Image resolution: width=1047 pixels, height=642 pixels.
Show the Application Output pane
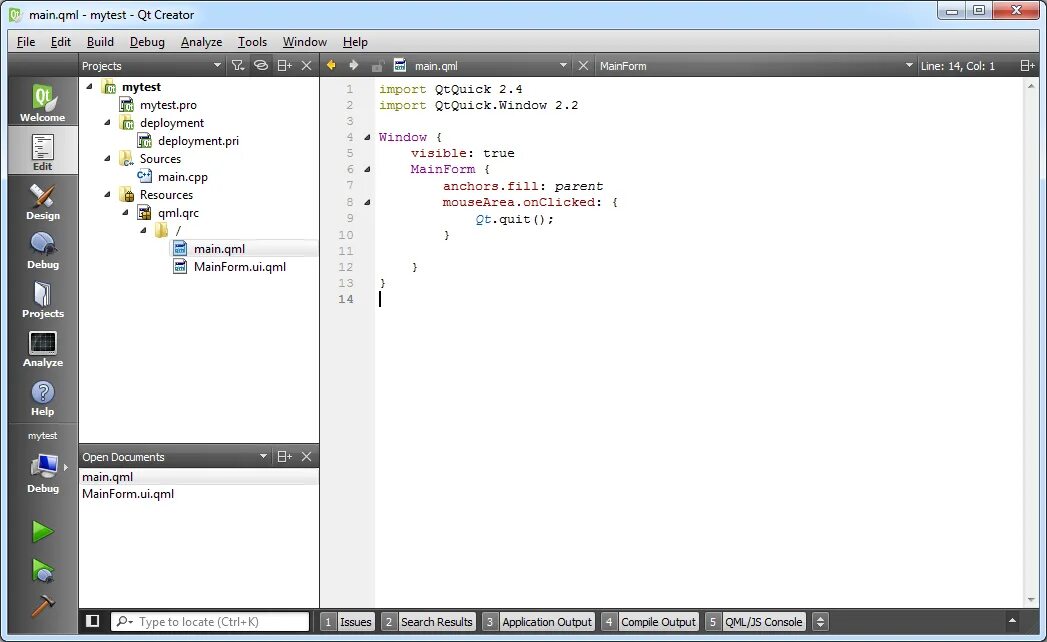point(539,621)
